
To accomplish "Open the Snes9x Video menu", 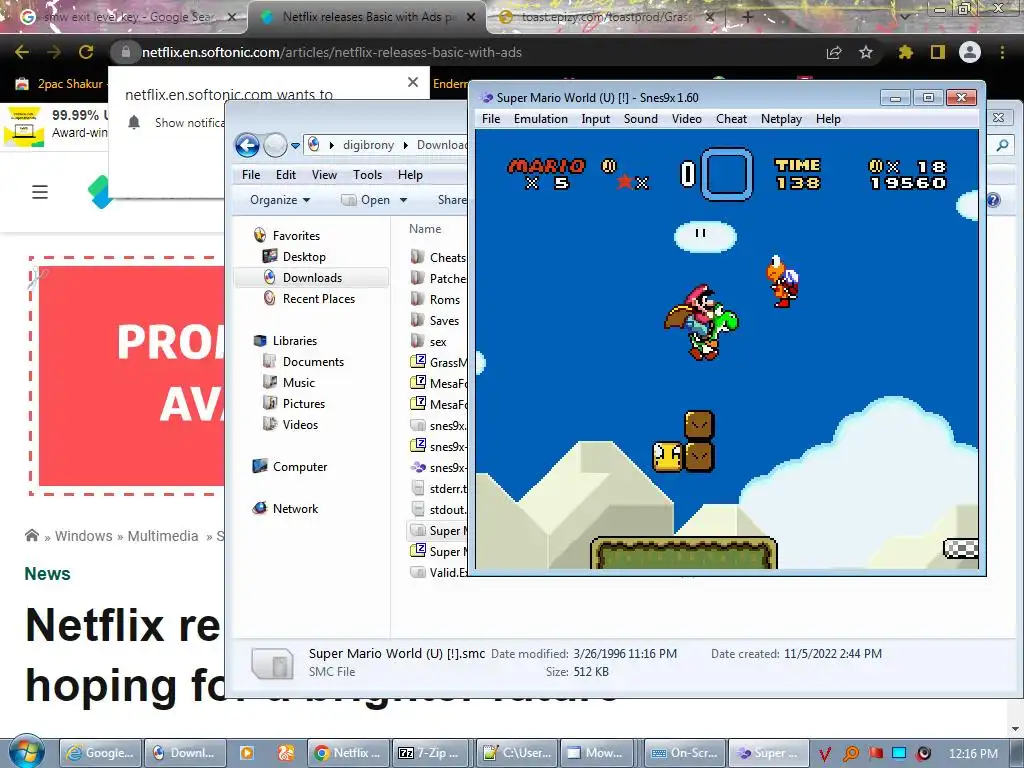I will (x=686, y=119).
